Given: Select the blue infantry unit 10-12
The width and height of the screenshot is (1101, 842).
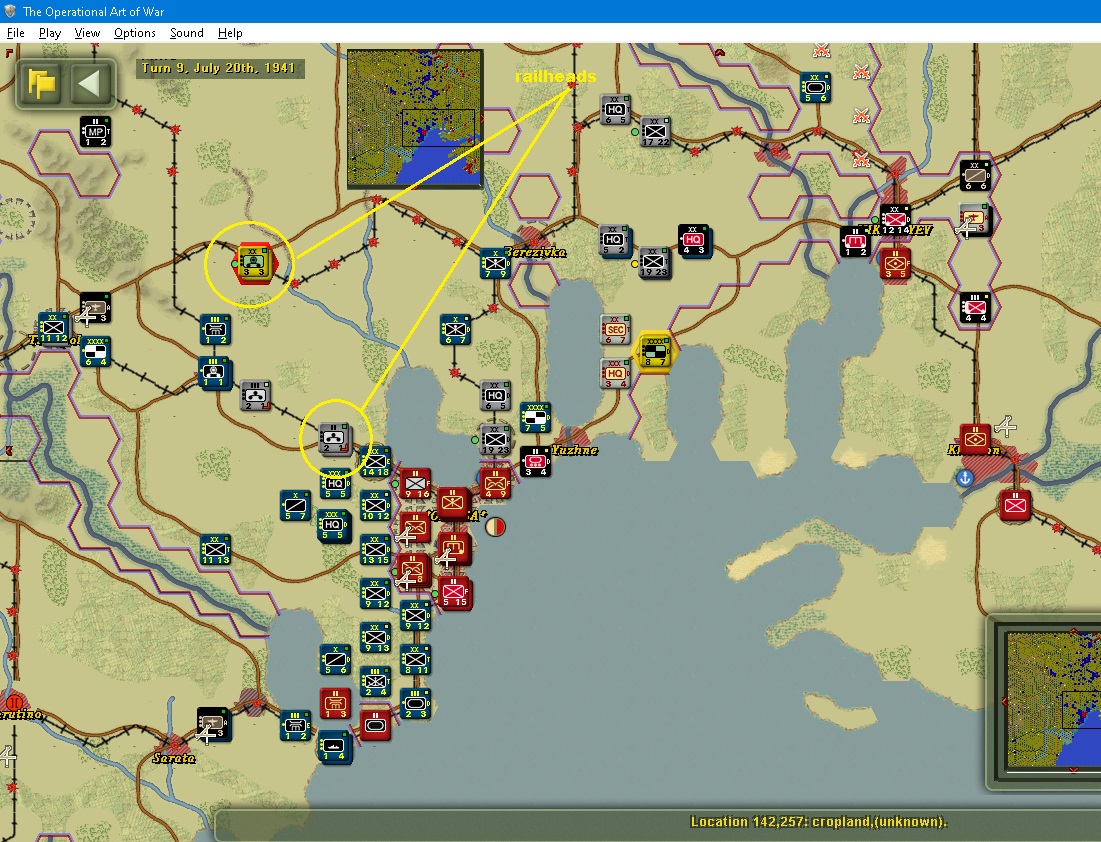Looking at the screenshot, I should click(375, 506).
